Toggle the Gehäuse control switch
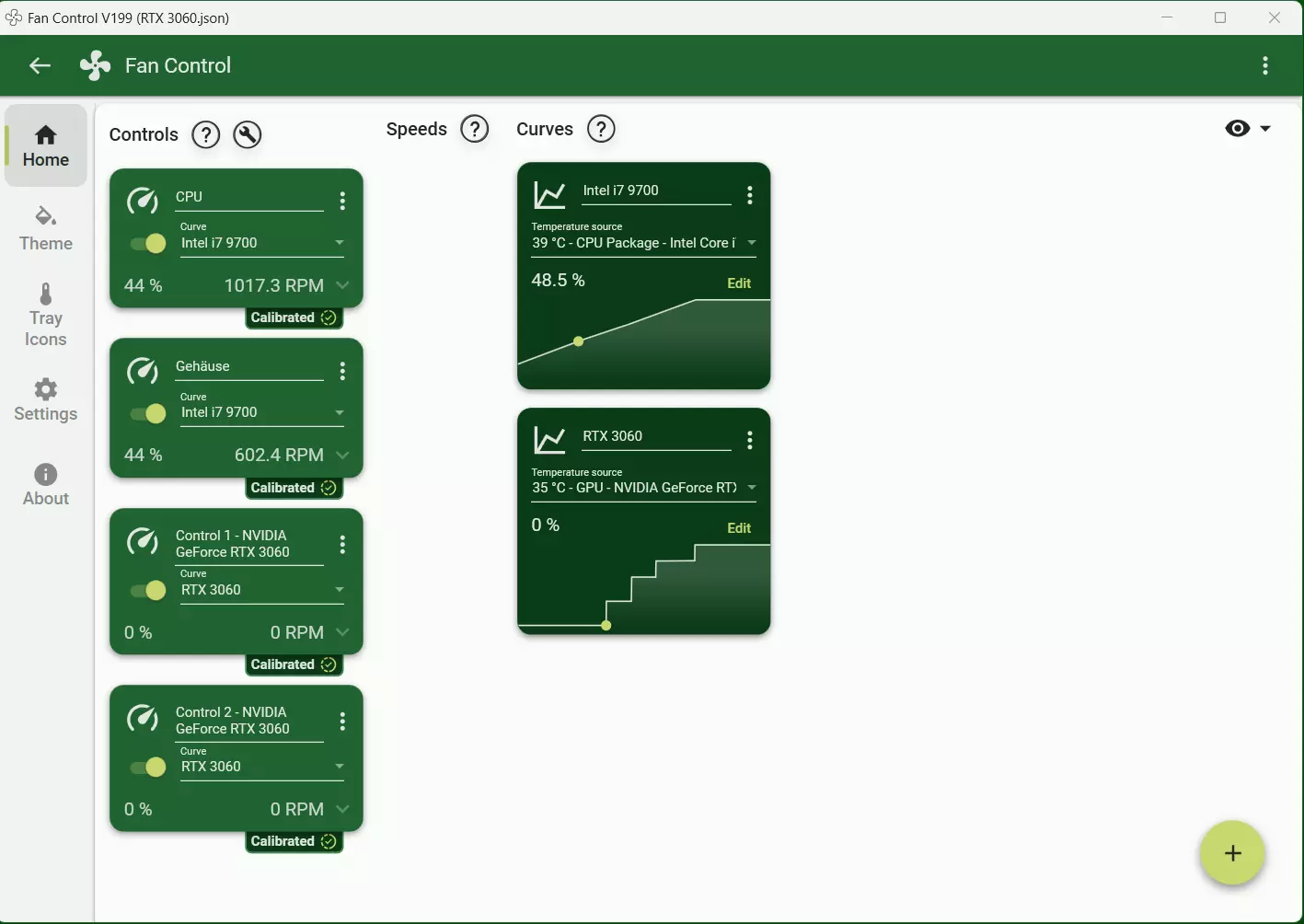 [x=148, y=413]
